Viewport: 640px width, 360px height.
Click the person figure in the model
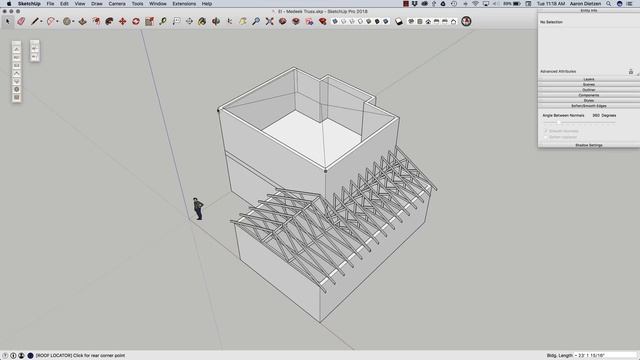click(x=198, y=209)
